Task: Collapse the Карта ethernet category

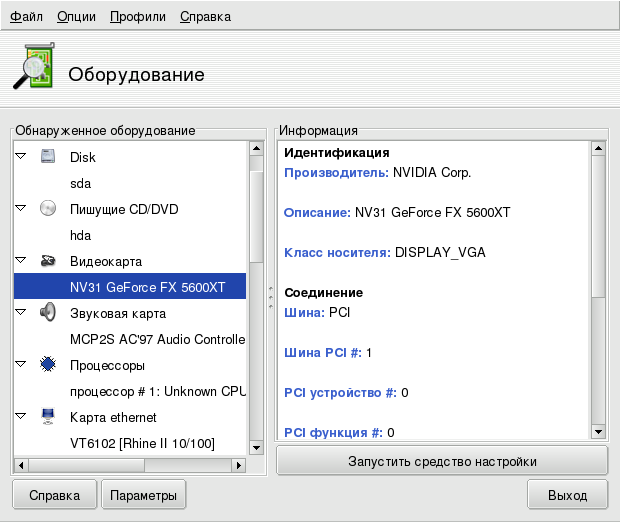Action: tap(21, 416)
